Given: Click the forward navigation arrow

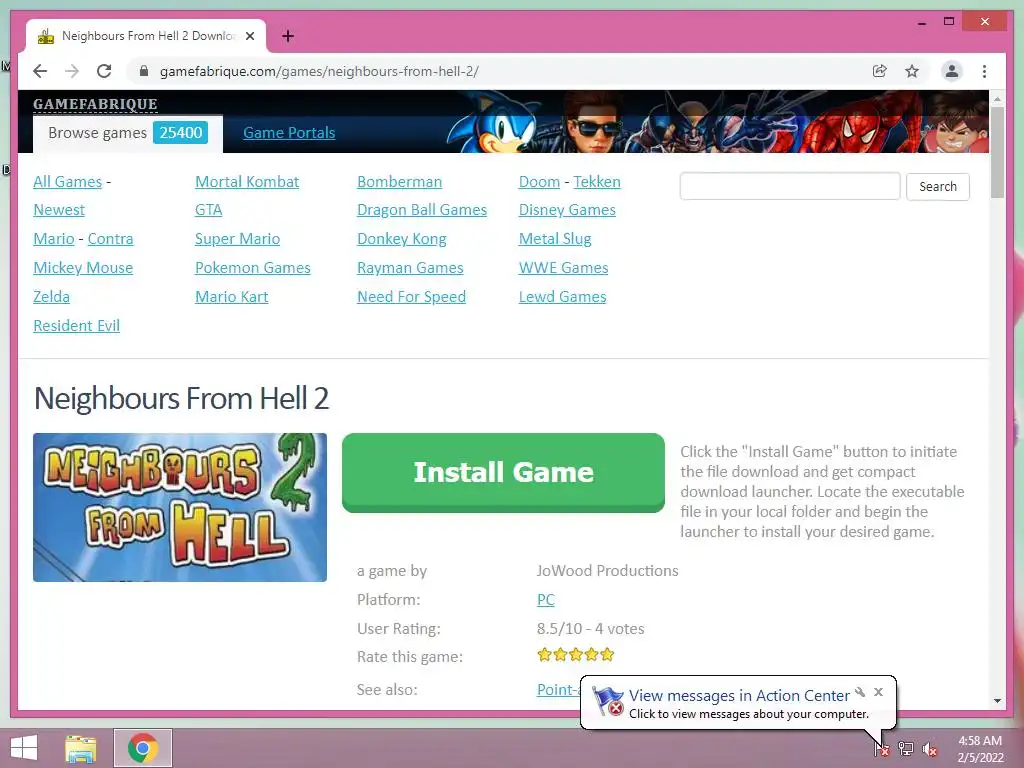Looking at the screenshot, I should [x=72, y=71].
